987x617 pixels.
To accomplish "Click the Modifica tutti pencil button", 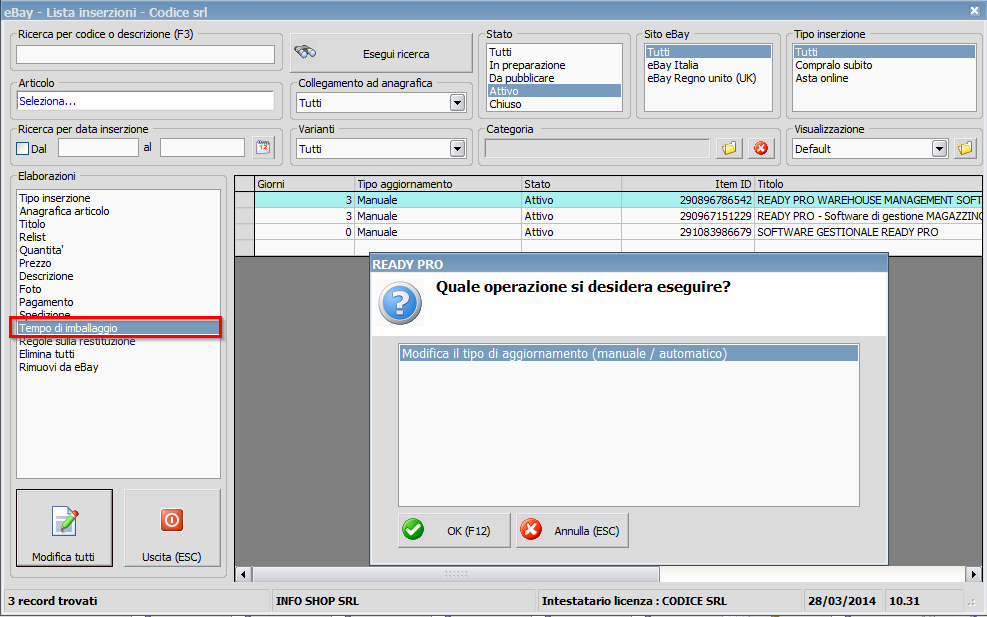I will tap(64, 528).
